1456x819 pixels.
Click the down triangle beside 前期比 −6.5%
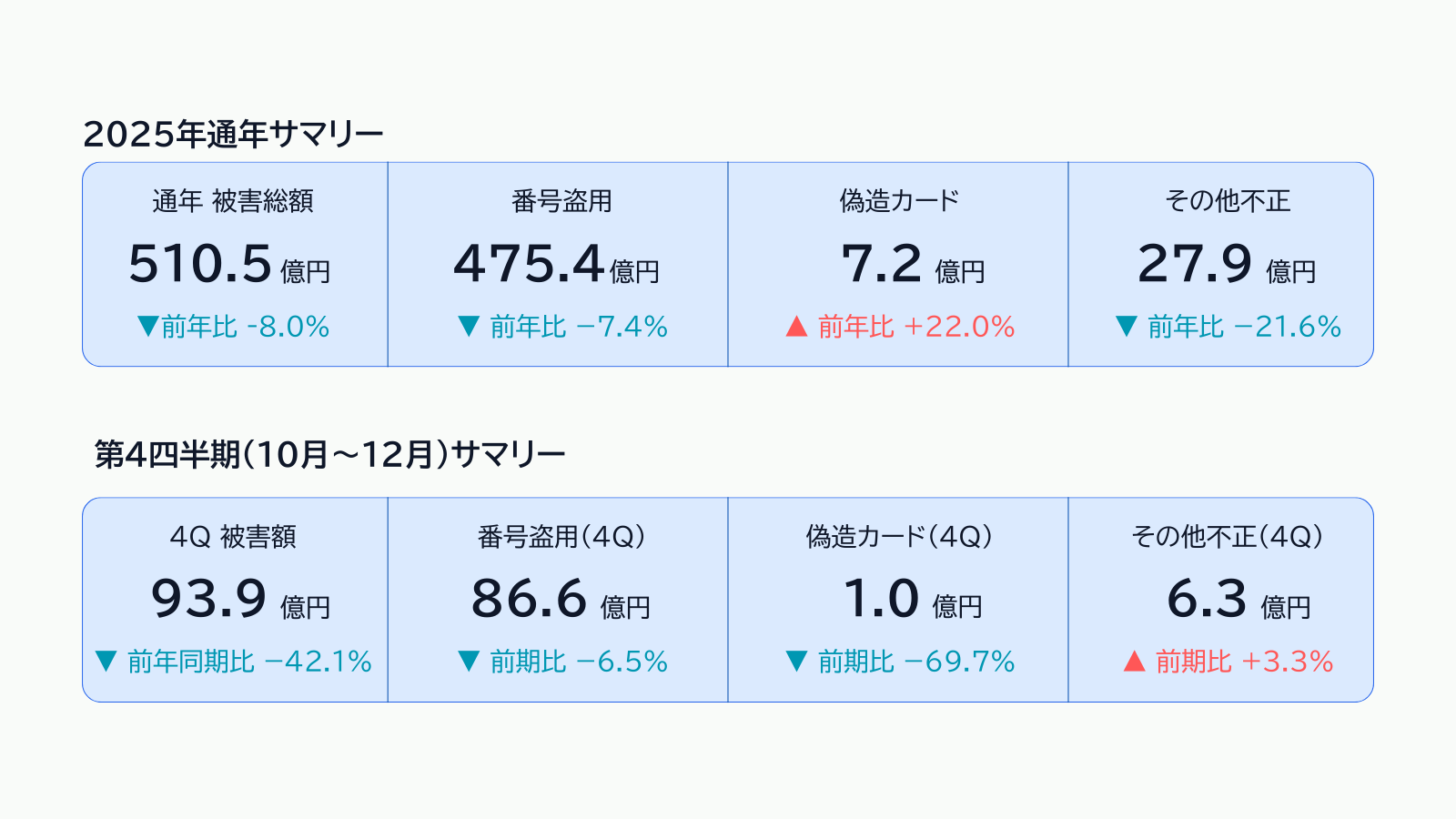469,662
